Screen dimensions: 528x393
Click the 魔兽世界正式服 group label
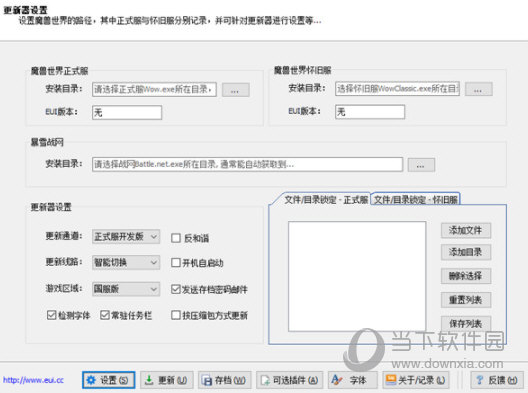pos(60,71)
